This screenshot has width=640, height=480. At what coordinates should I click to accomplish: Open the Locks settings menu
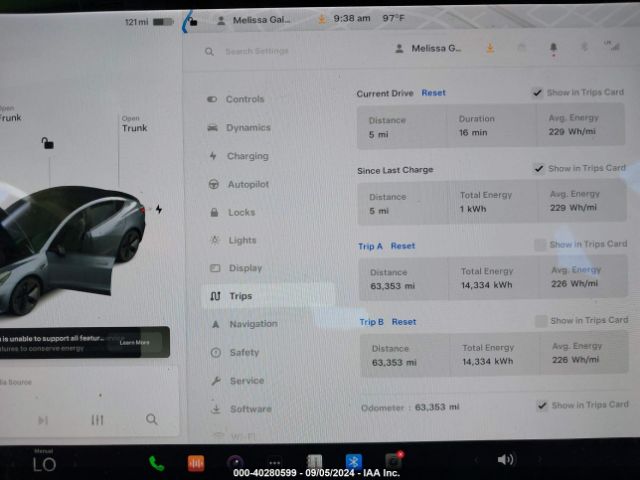point(241,212)
